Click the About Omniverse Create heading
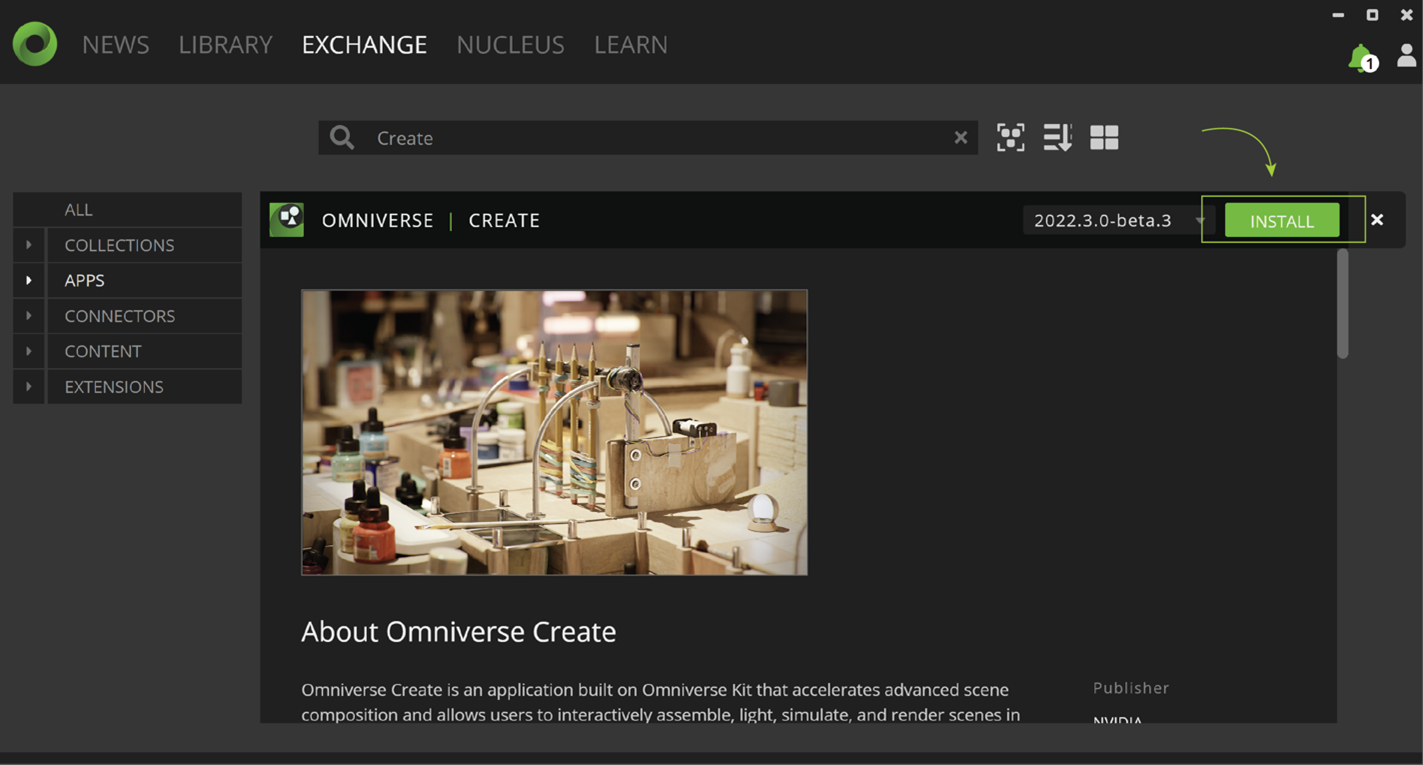1423x765 pixels. 459,632
